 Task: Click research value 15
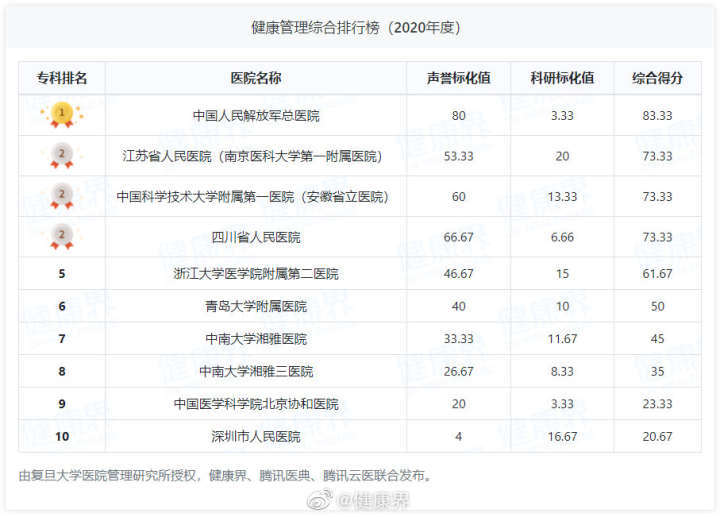click(x=562, y=274)
